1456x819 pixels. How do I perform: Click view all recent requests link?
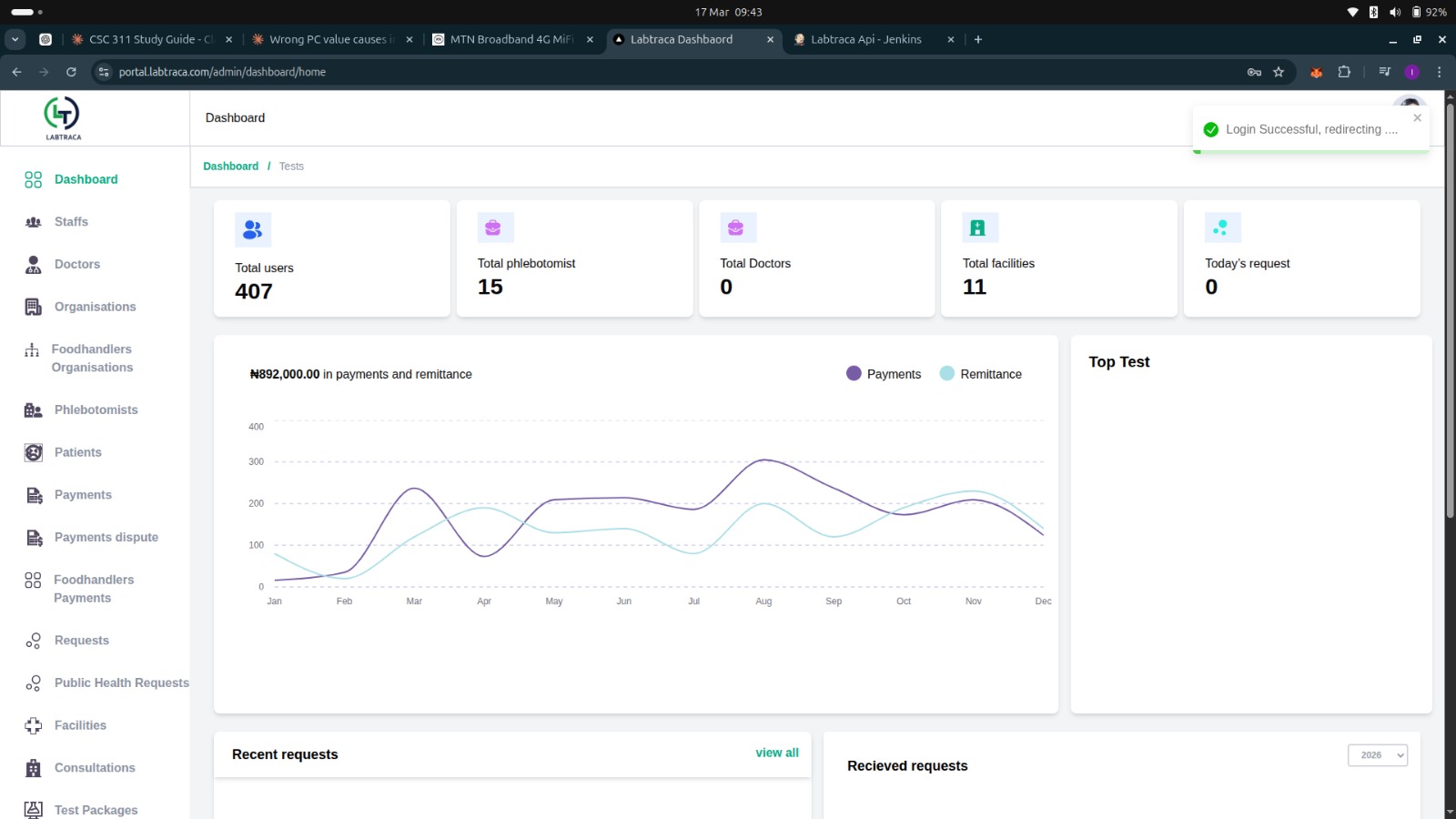(777, 753)
